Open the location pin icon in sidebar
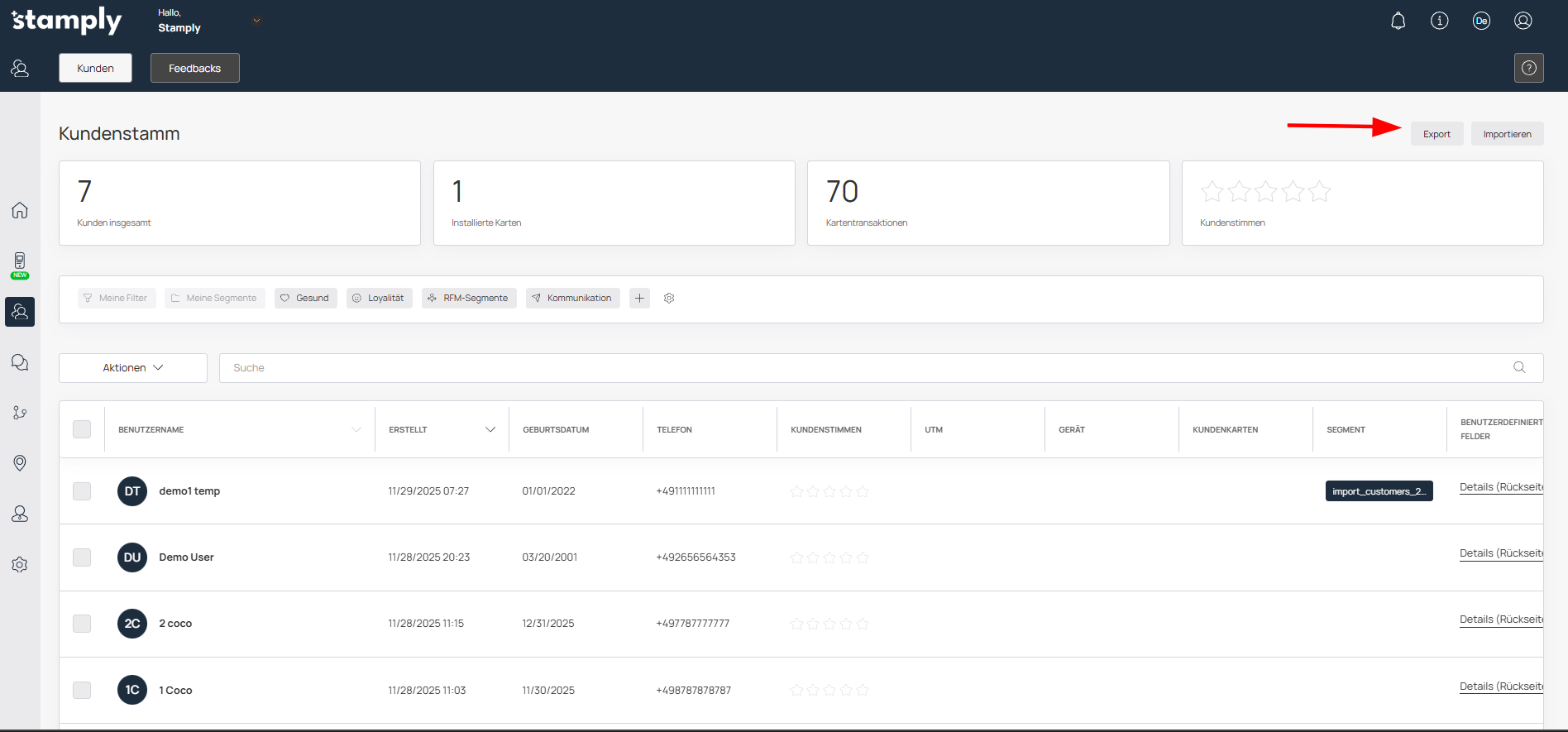Viewport: 1568px width, 732px height. click(20, 463)
